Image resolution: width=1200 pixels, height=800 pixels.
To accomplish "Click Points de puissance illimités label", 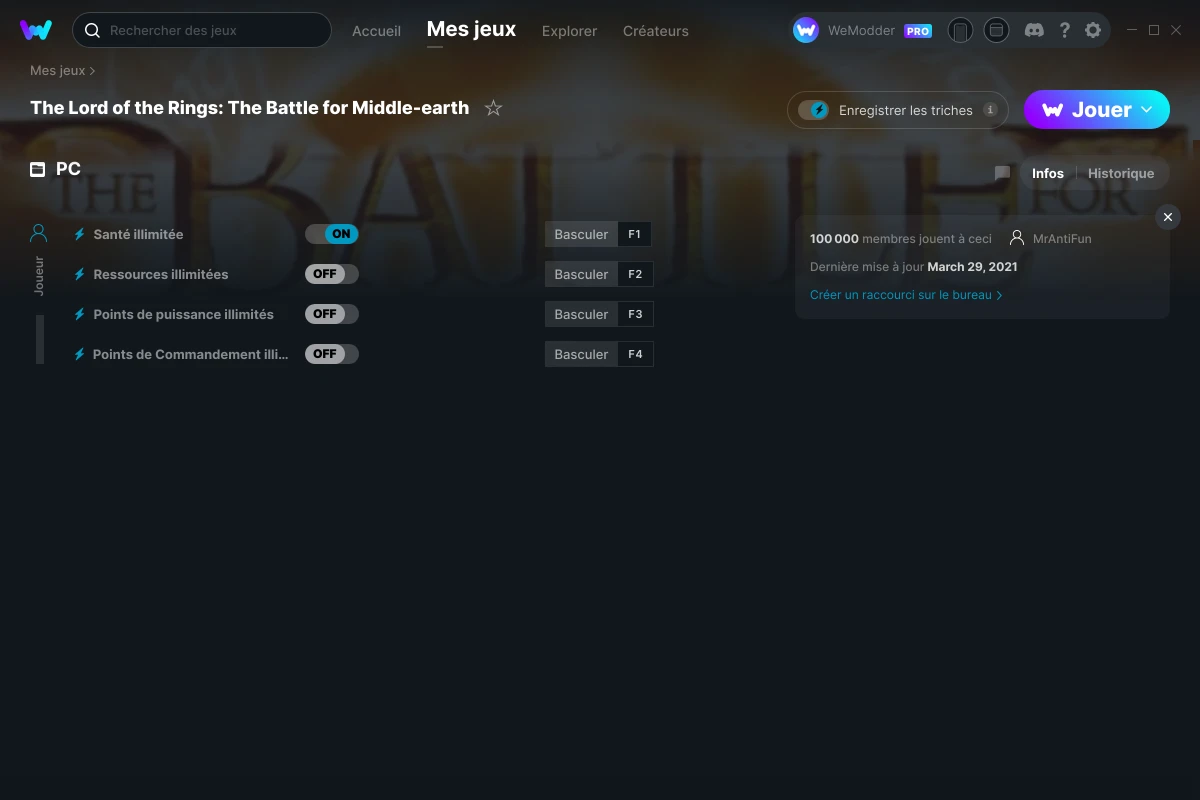I will 184,314.
